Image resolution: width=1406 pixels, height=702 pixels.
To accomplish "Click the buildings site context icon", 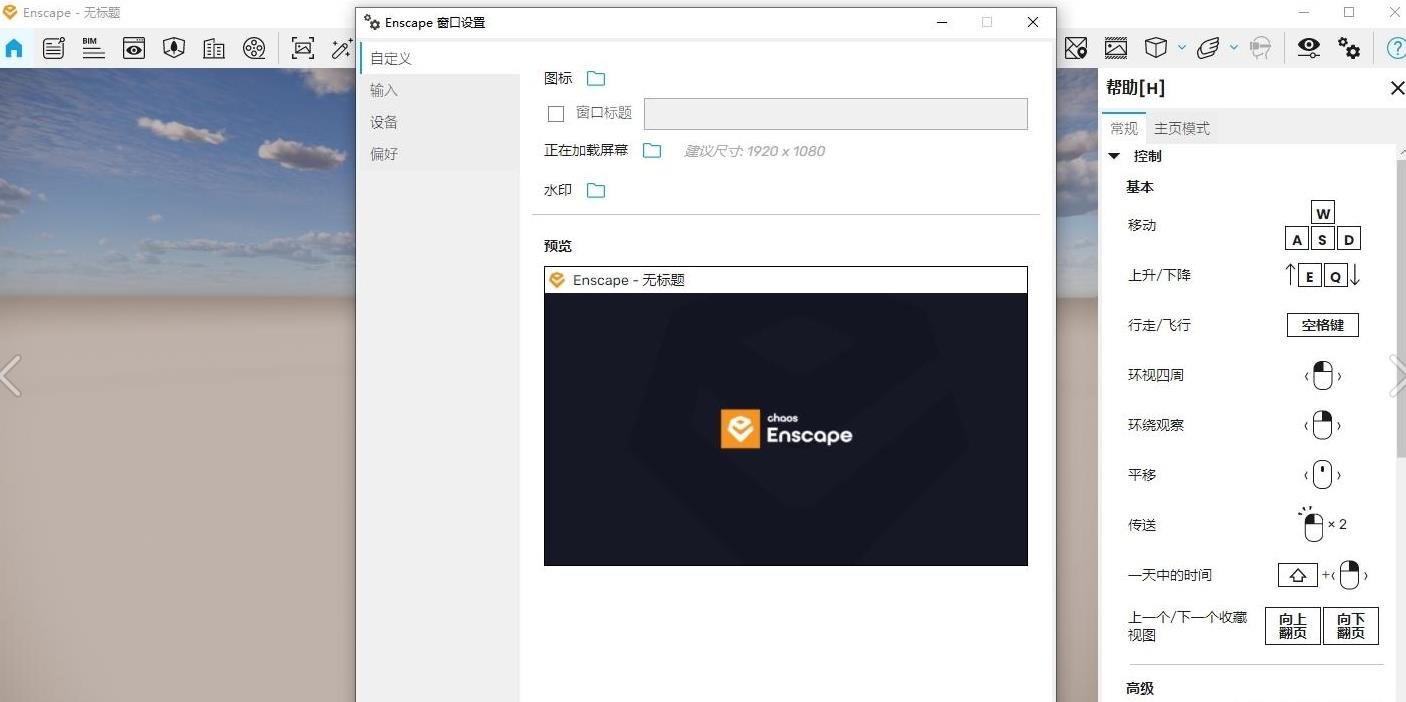I will (x=214, y=47).
